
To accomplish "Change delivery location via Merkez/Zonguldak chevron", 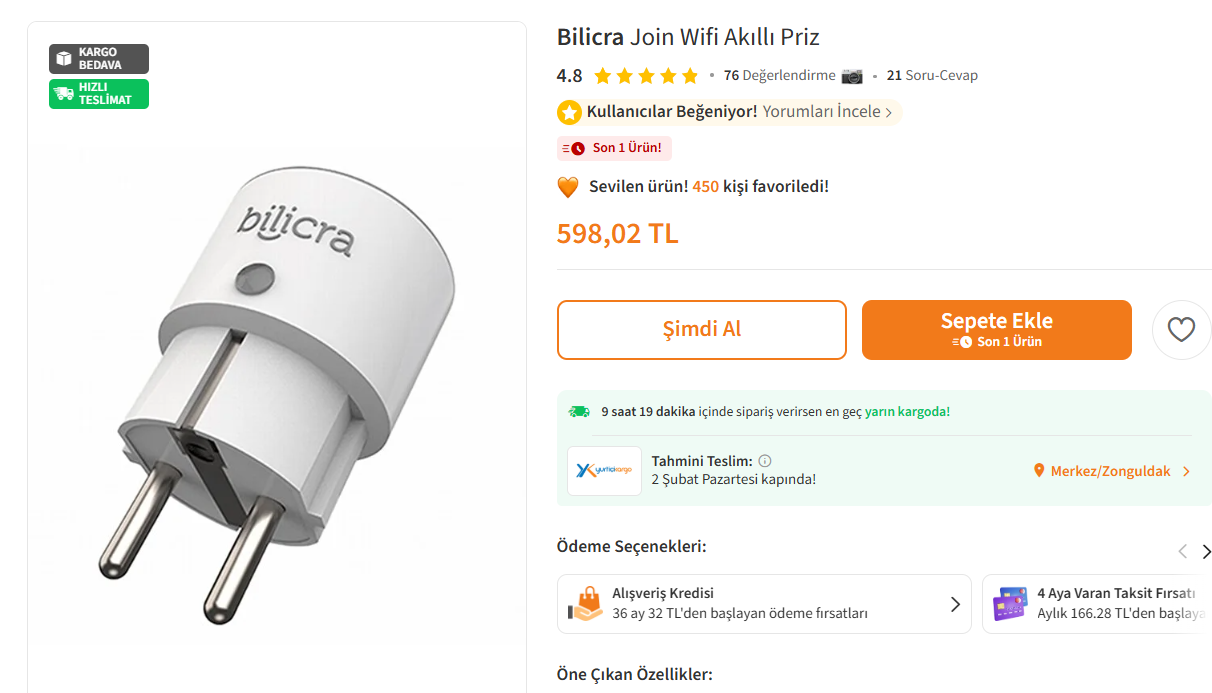I will (1185, 470).
